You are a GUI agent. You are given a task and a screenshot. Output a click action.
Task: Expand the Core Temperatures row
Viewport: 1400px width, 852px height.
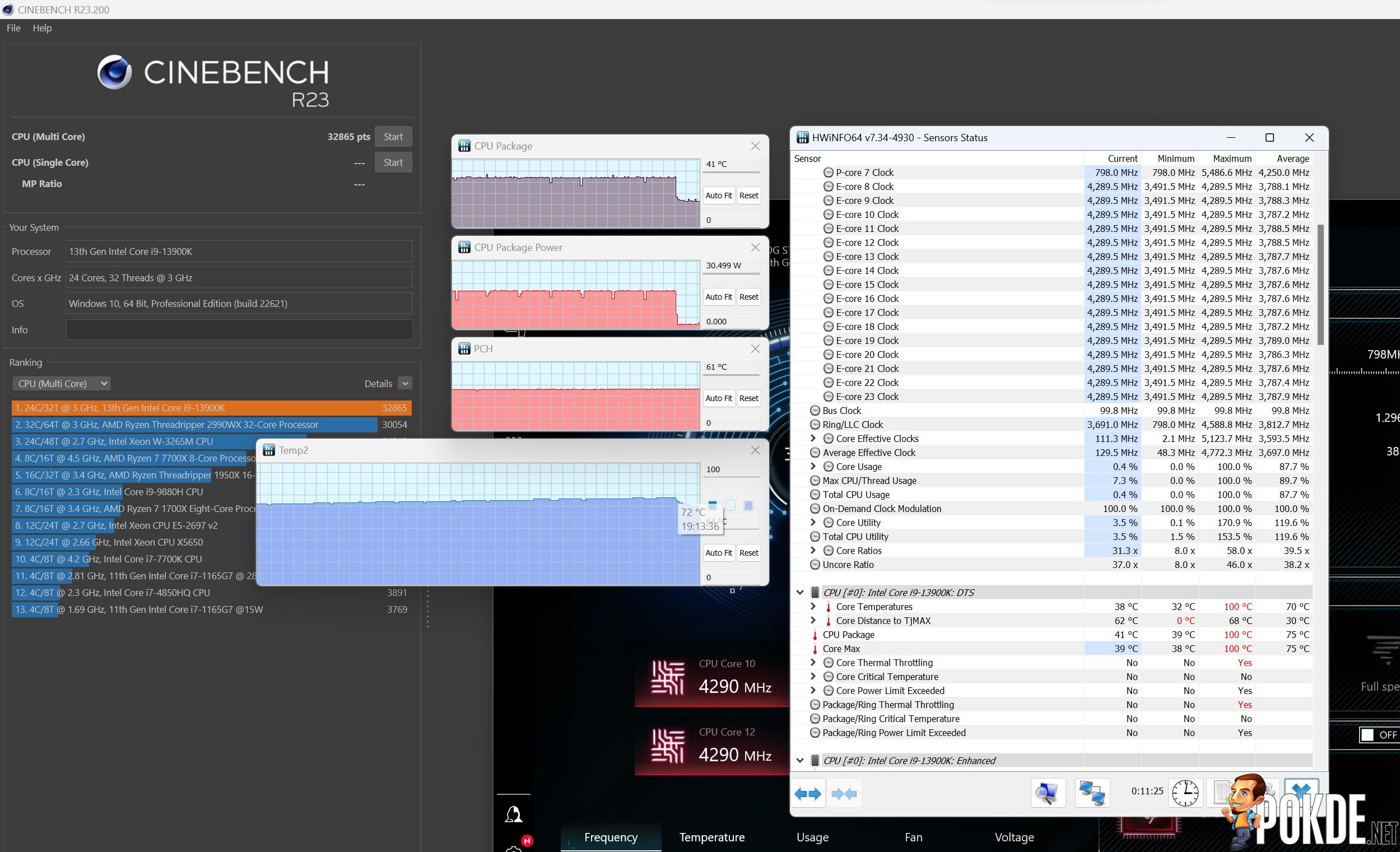[x=813, y=607]
